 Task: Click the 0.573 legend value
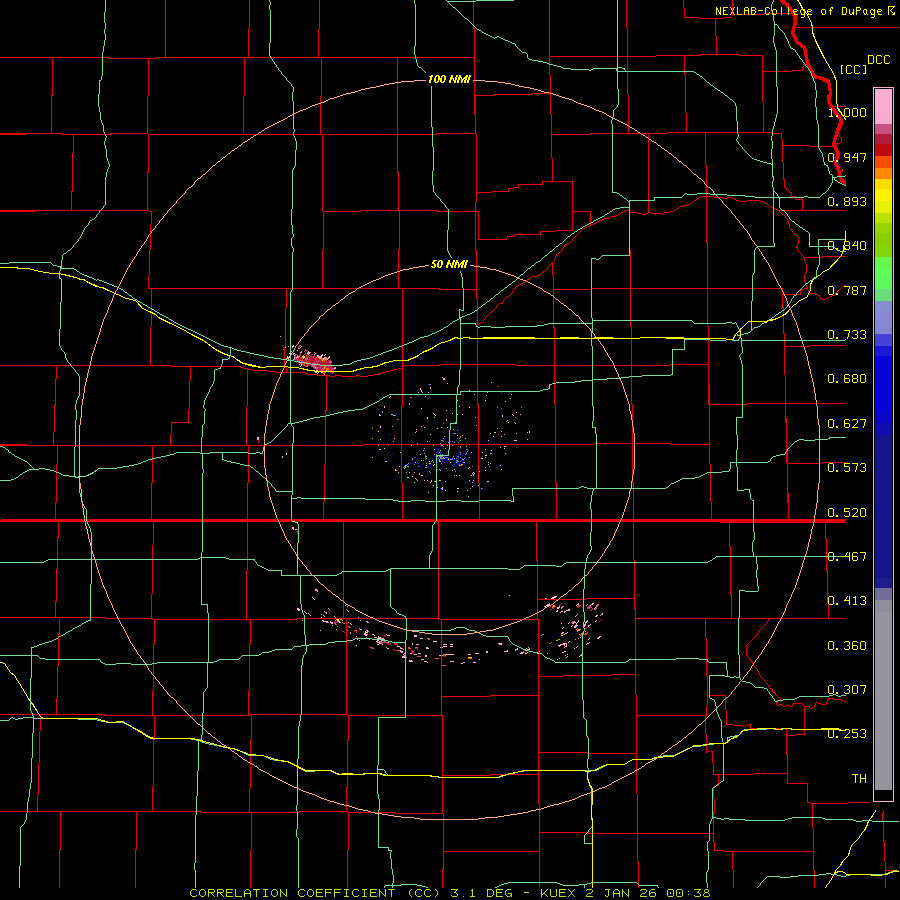click(x=847, y=468)
